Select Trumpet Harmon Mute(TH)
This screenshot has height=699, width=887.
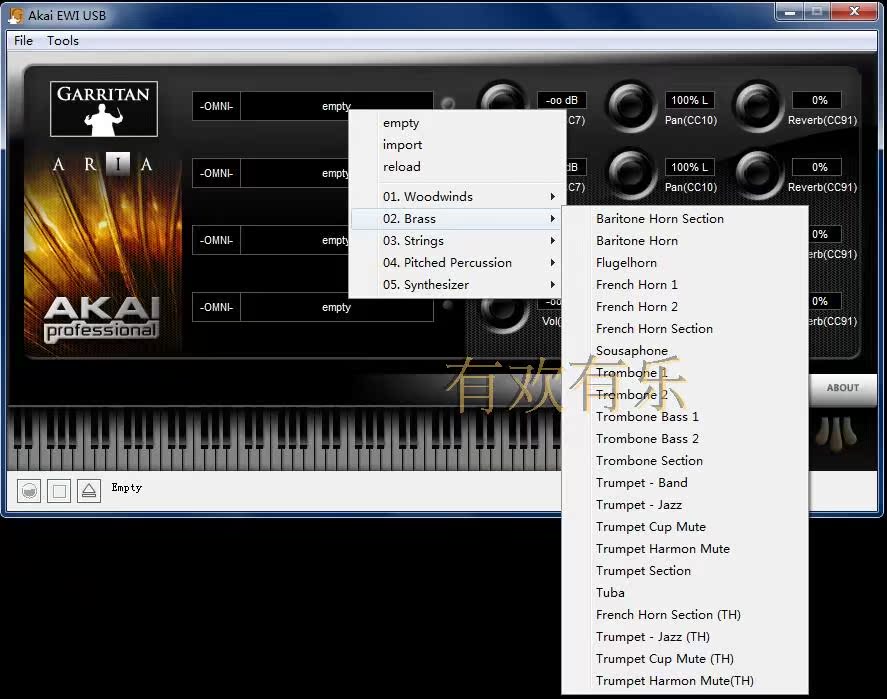[685, 681]
